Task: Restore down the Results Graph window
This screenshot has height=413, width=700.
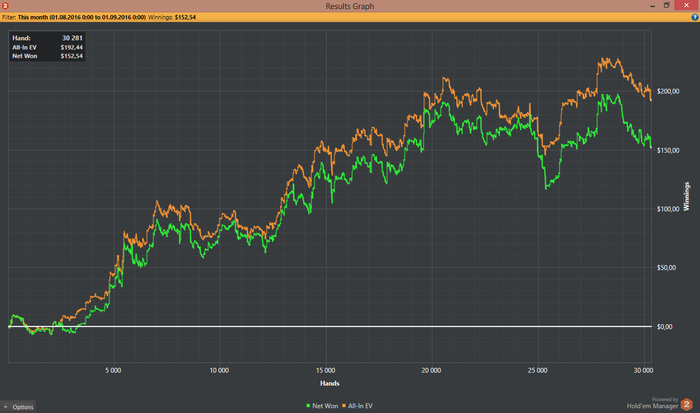Action: [x=667, y=5]
